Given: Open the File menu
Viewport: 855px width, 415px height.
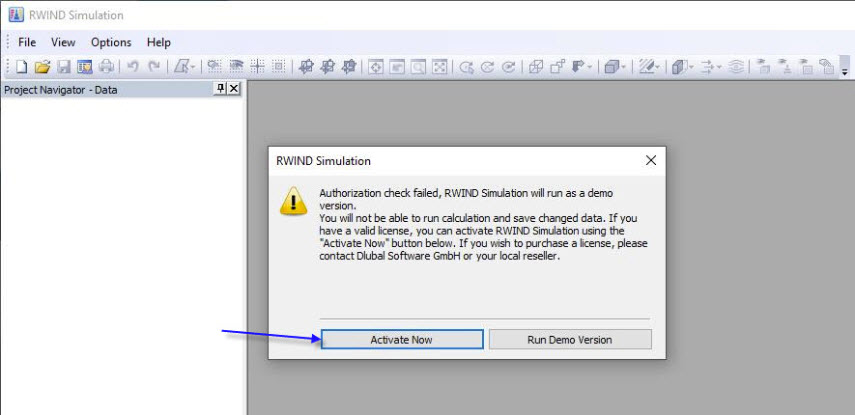Looking at the screenshot, I should pos(27,42).
